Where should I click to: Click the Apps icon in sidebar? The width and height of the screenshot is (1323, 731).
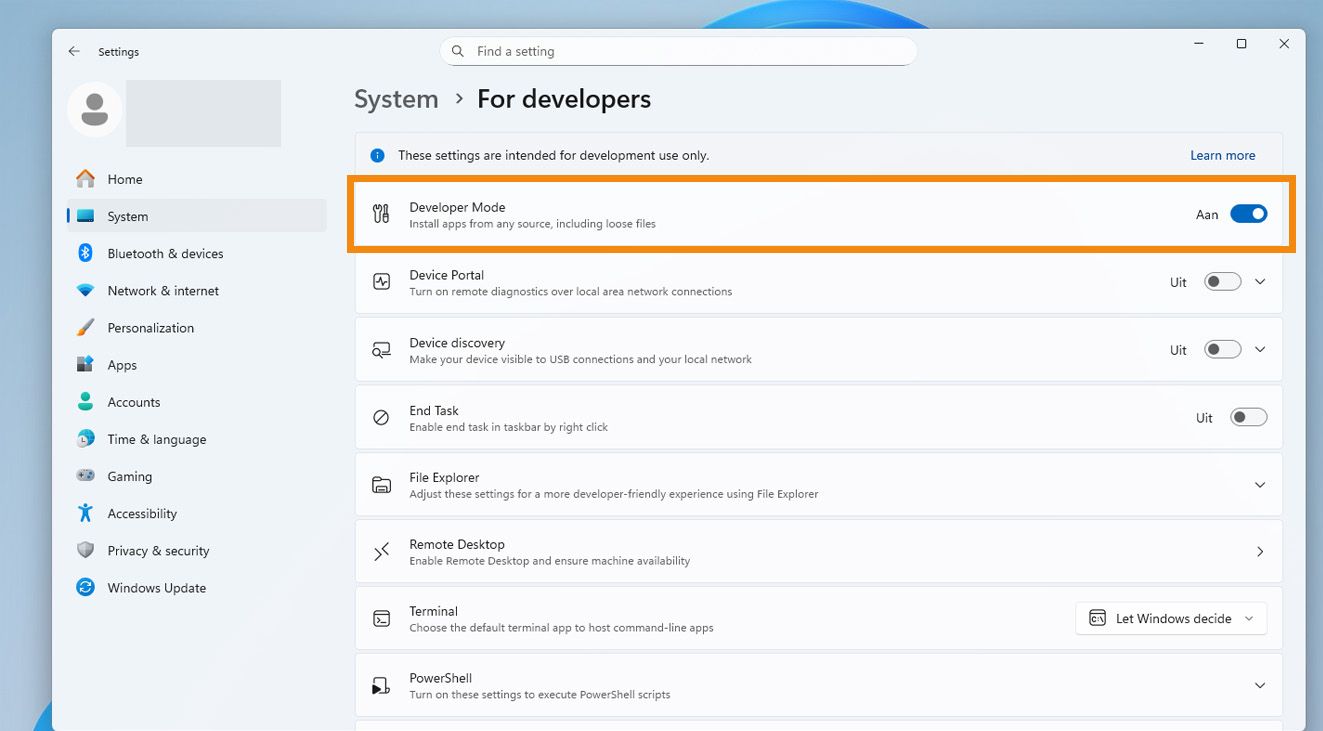(x=86, y=365)
